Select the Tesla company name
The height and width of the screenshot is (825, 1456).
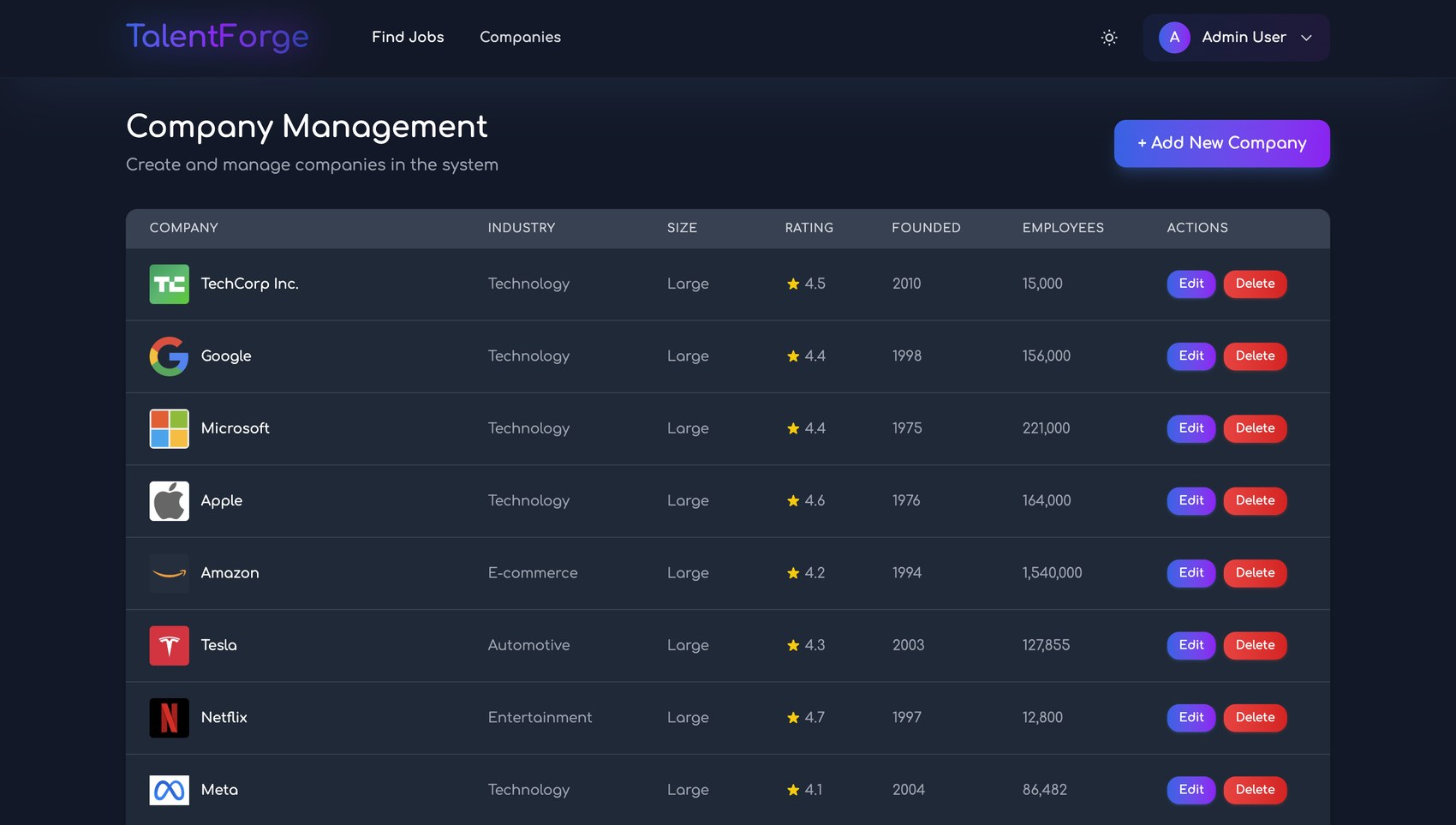(218, 645)
